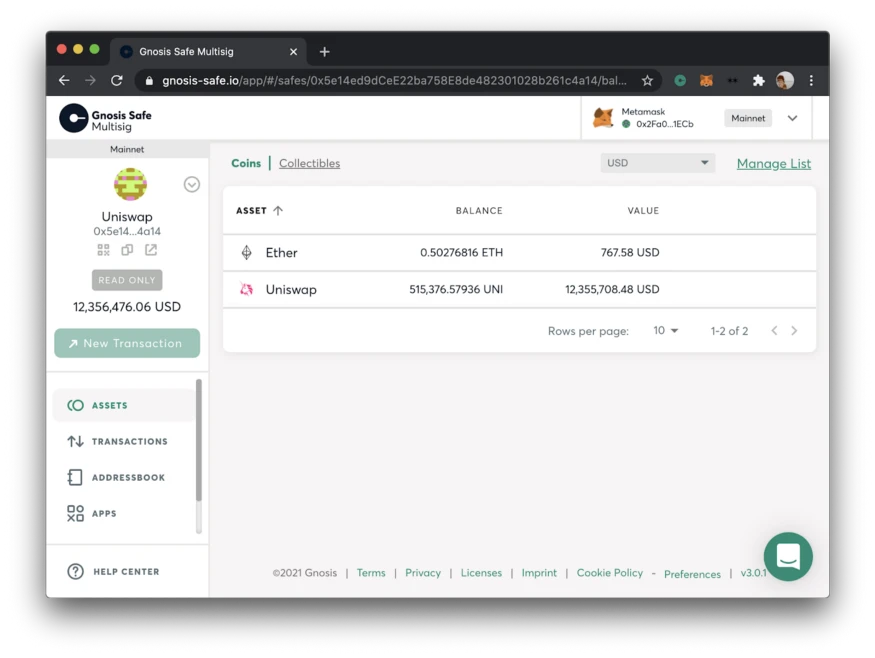Open the Extensions puzzle piece icon
This screenshot has height=658, width=875.
758,80
